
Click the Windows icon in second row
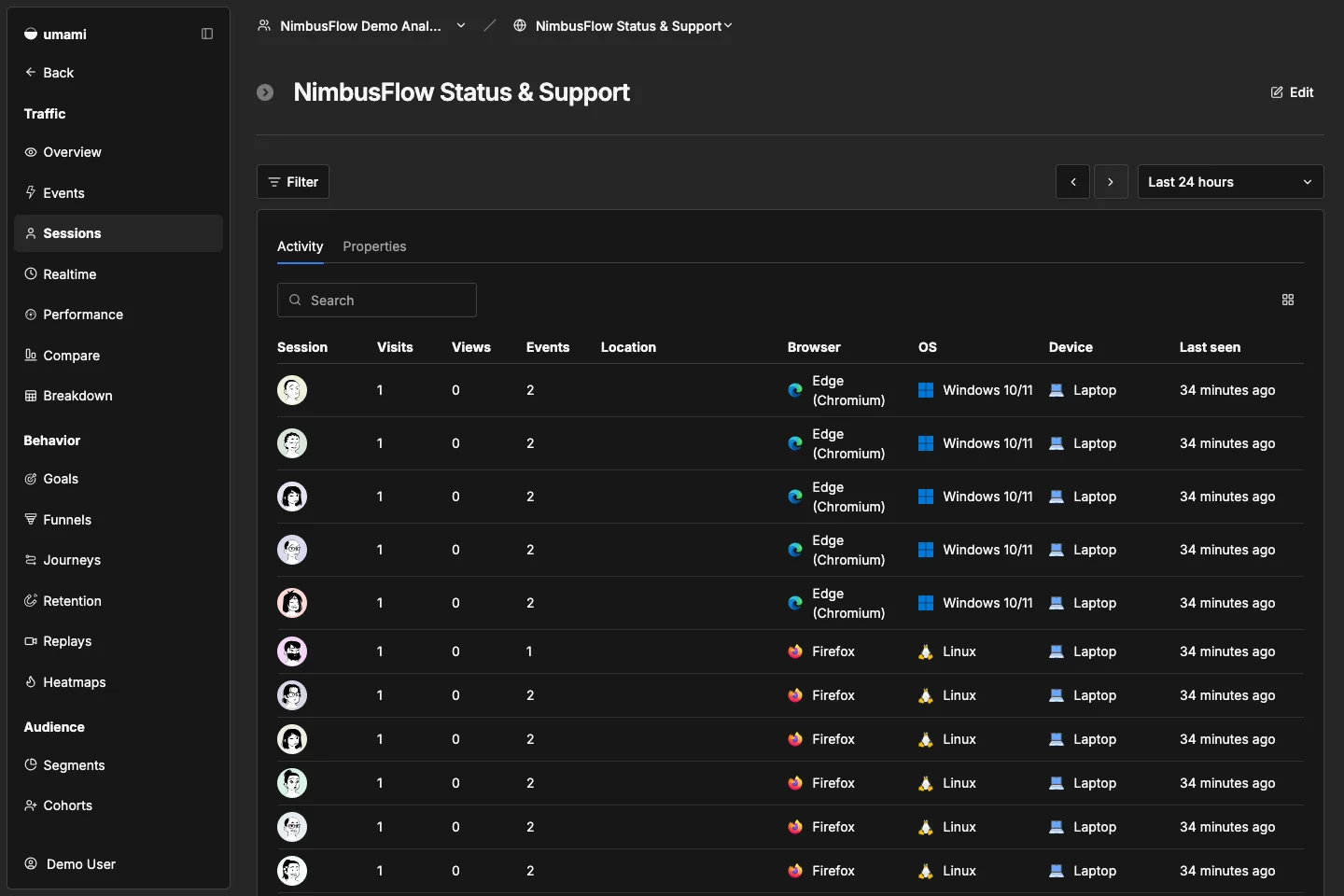point(926,443)
